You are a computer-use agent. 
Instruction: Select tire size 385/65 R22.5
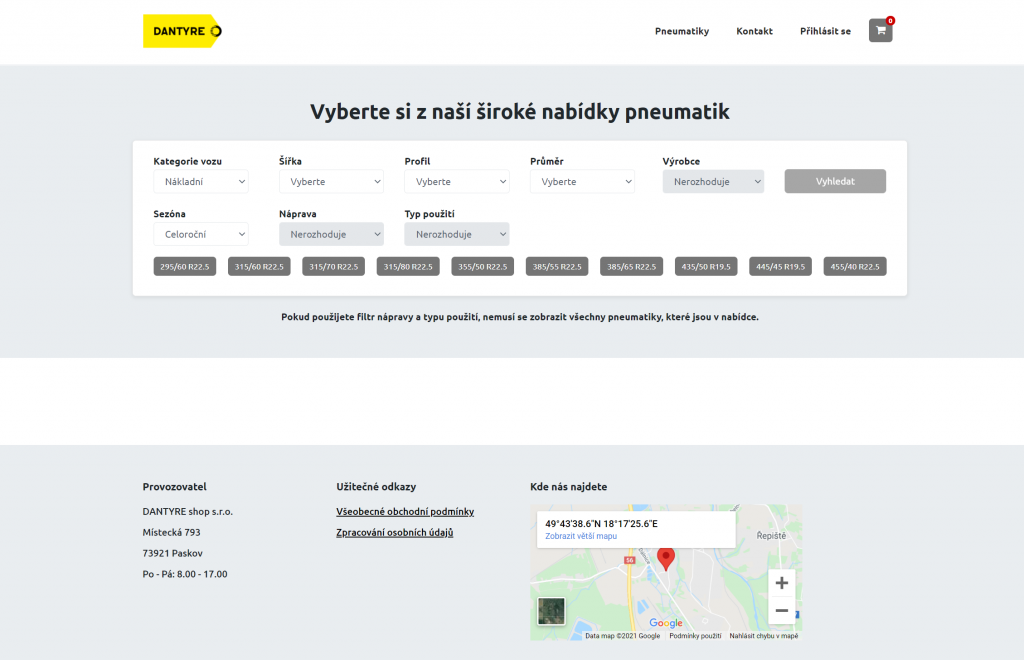[x=632, y=266]
